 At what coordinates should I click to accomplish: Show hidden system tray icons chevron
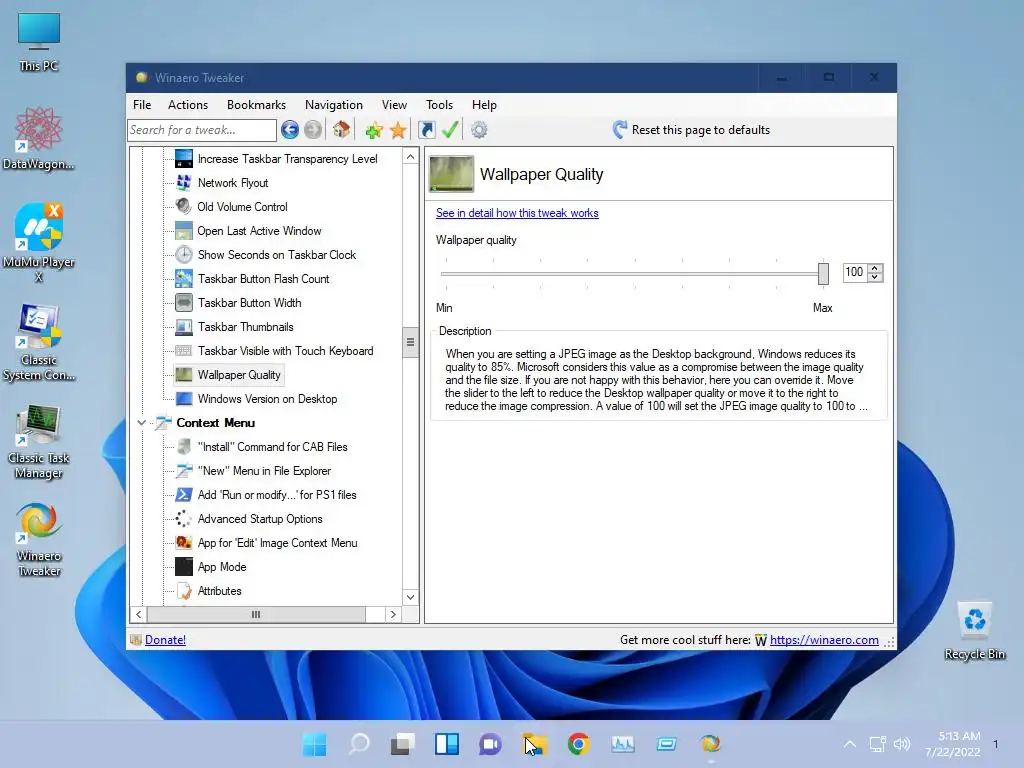click(850, 744)
